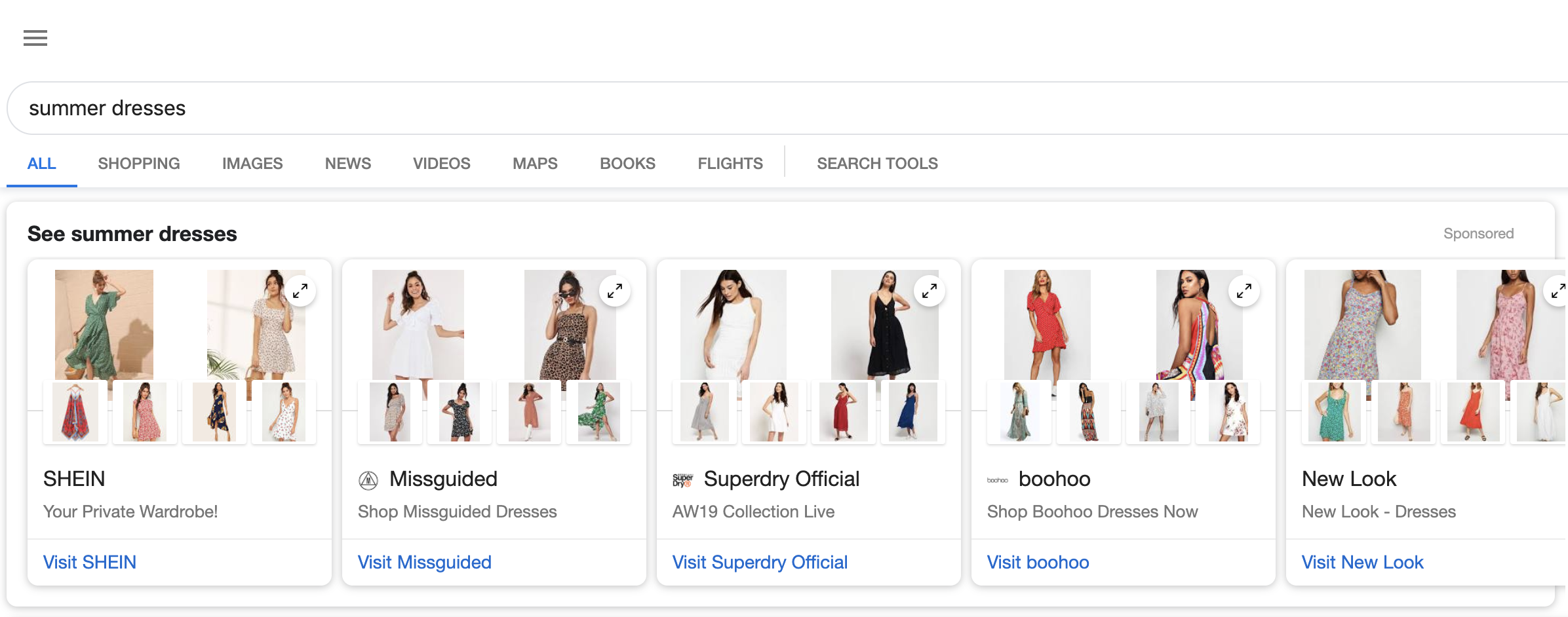Click 'AW19 Collection Live' text
The image size is (1568, 617).
[x=754, y=512]
